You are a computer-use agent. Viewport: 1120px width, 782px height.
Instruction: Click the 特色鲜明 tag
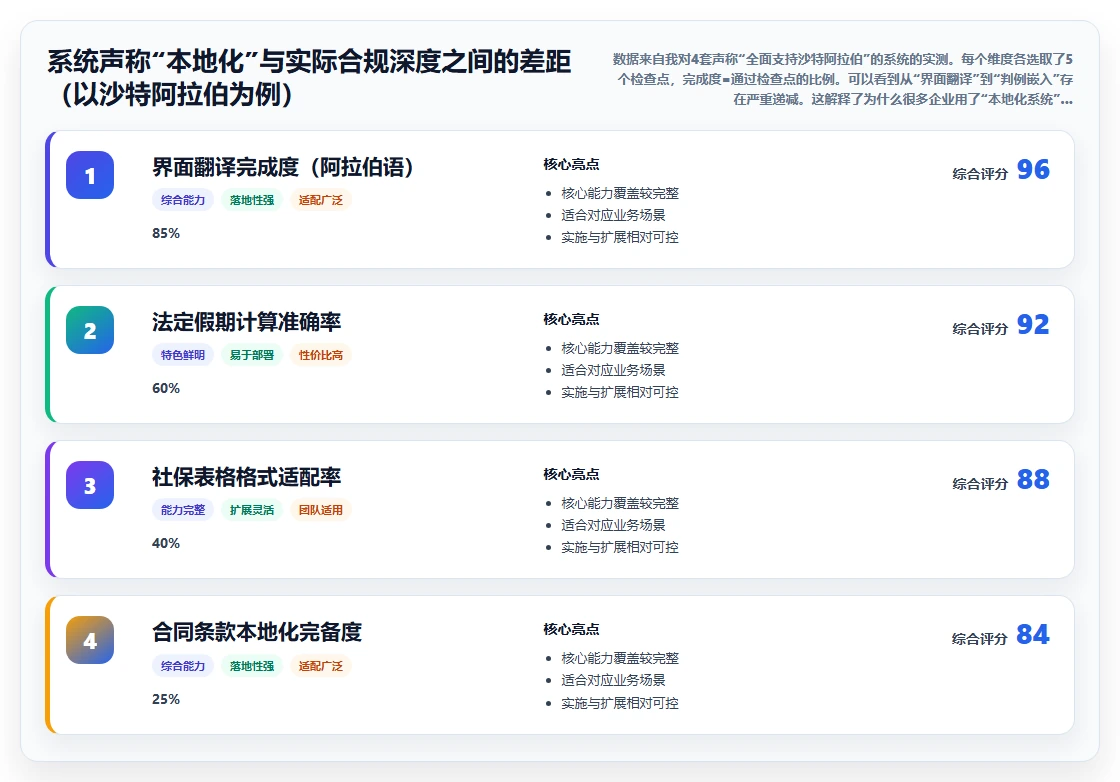point(183,355)
